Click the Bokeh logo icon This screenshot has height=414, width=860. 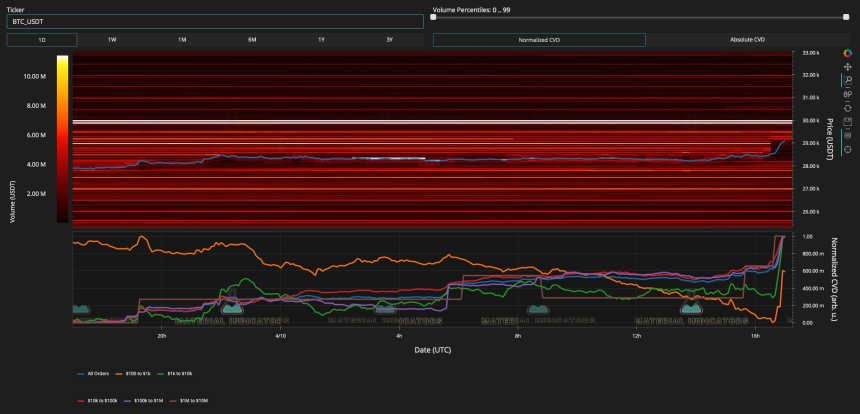pyautogui.click(x=847, y=53)
